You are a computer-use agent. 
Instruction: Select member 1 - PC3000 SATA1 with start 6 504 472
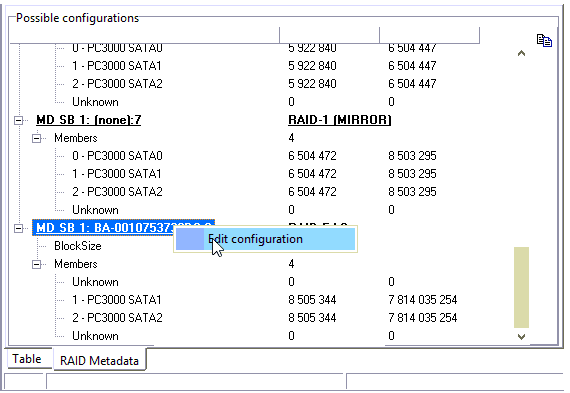pyautogui.click(x=116, y=174)
